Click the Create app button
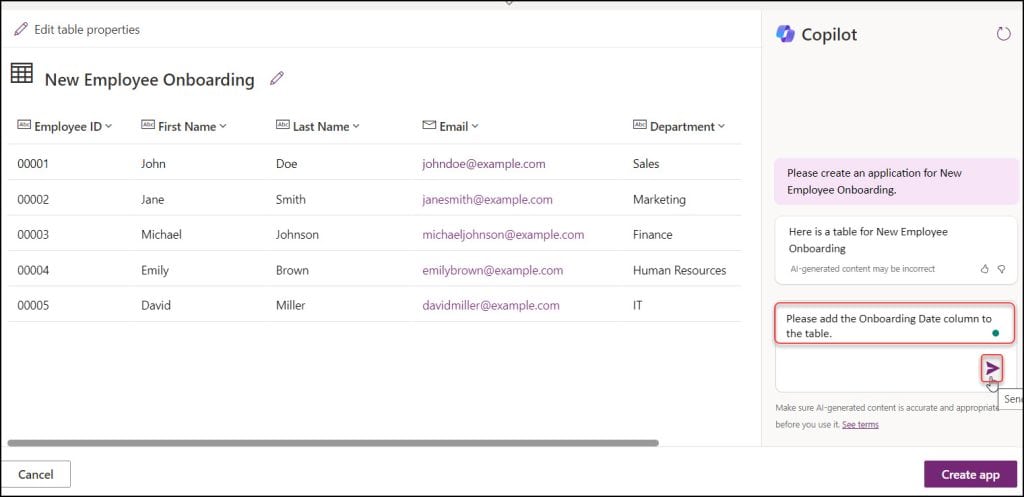The height and width of the screenshot is (497, 1024). point(970,474)
